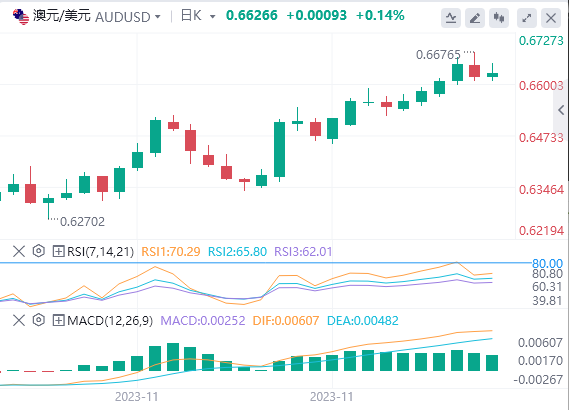Expand chart to fullscreen view
Image resolution: width=569 pixels, height=410 pixels.
coord(527,18)
